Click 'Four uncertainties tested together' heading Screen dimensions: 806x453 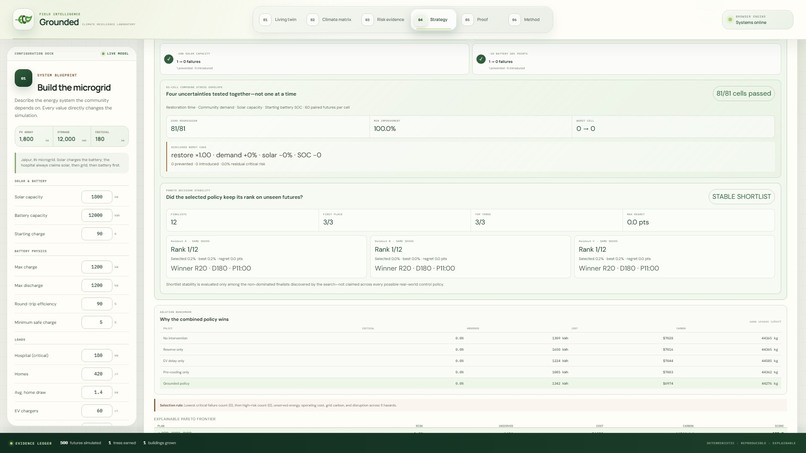(x=231, y=94)
